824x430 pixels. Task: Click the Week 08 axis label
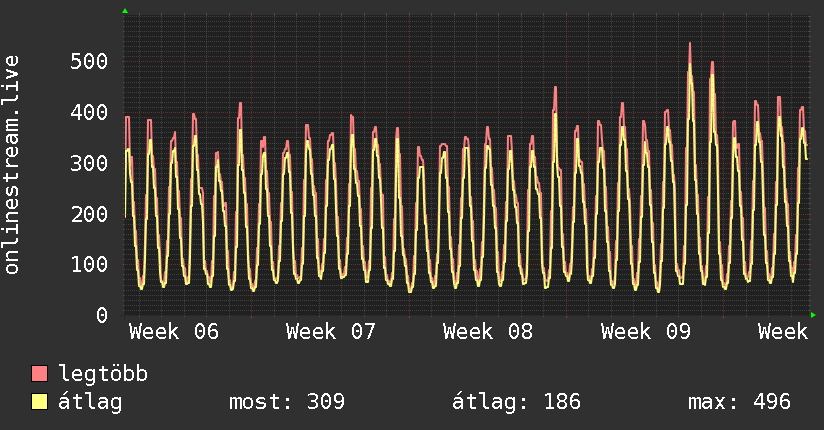[488, 332]
